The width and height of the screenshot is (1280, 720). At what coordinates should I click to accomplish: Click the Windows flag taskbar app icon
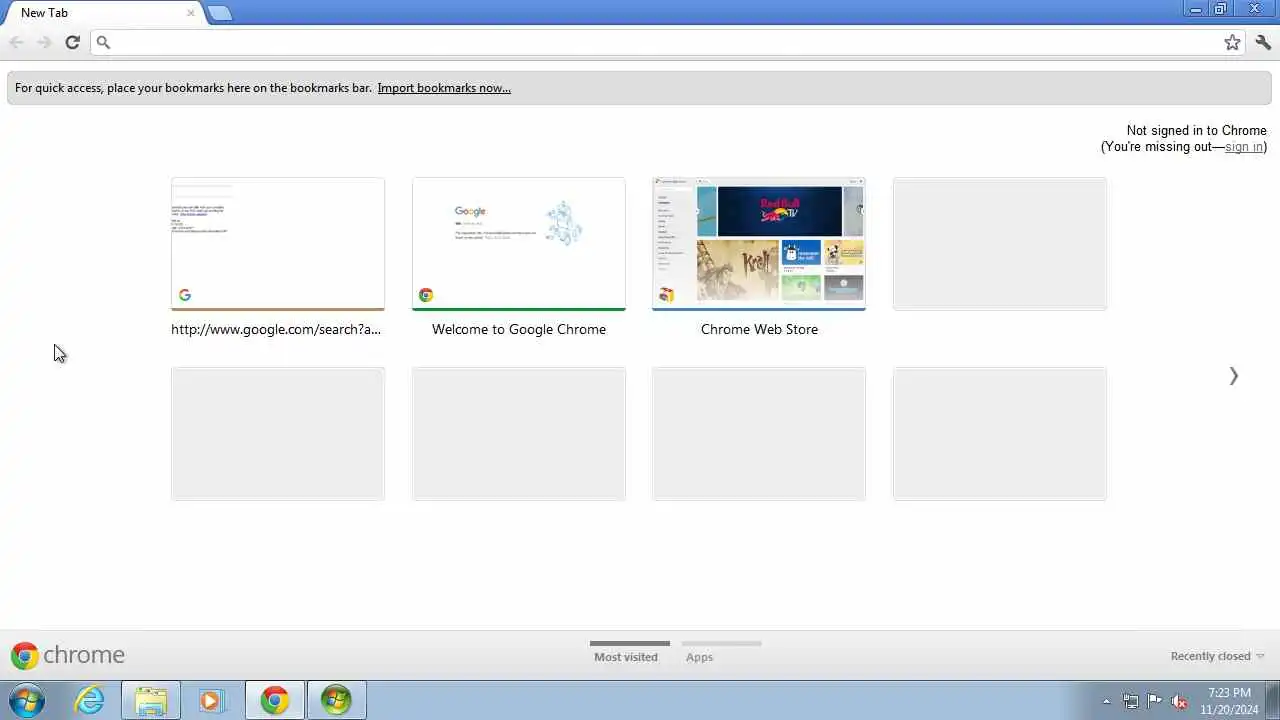tap(336, 700)
